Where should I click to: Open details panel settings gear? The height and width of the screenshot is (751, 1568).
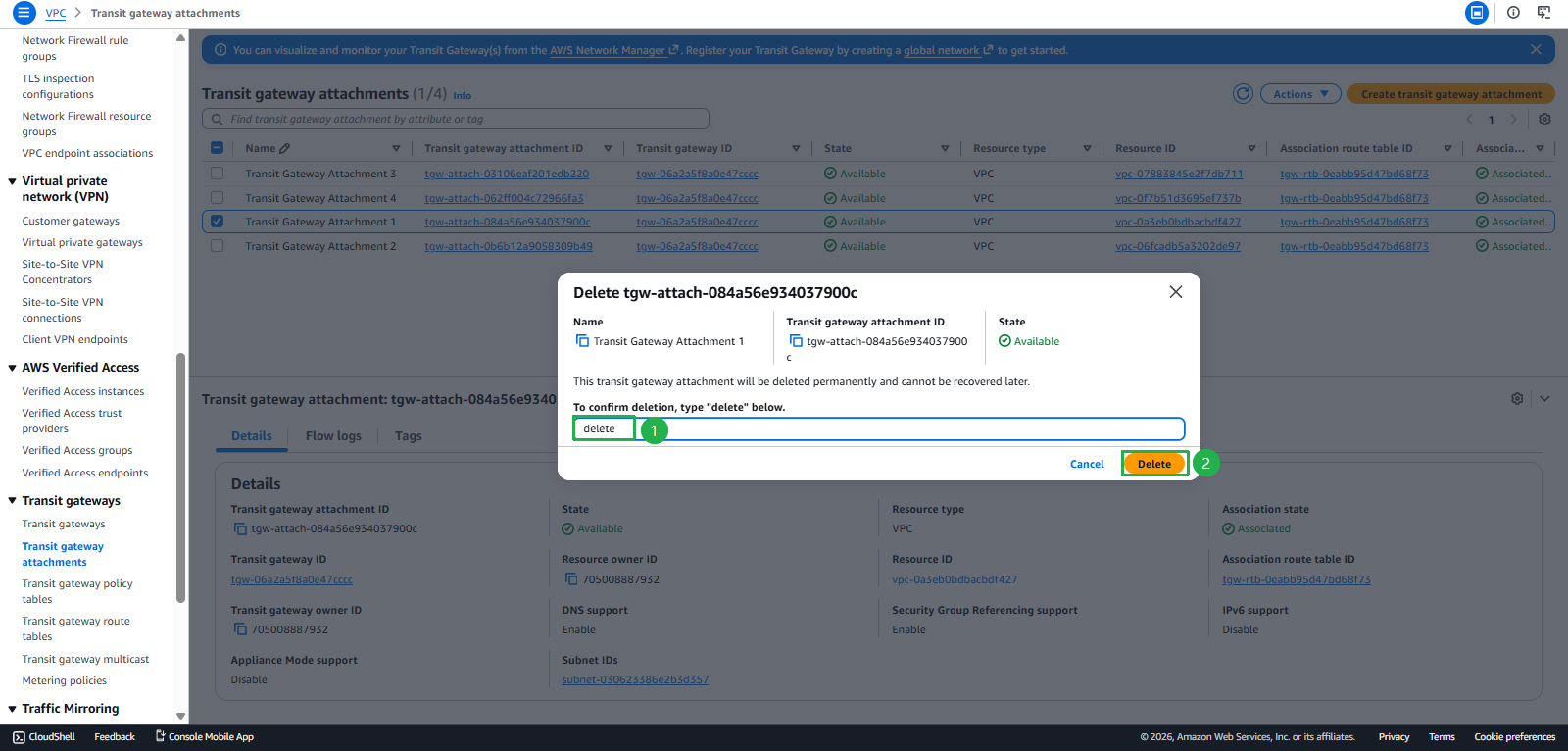1517,399
